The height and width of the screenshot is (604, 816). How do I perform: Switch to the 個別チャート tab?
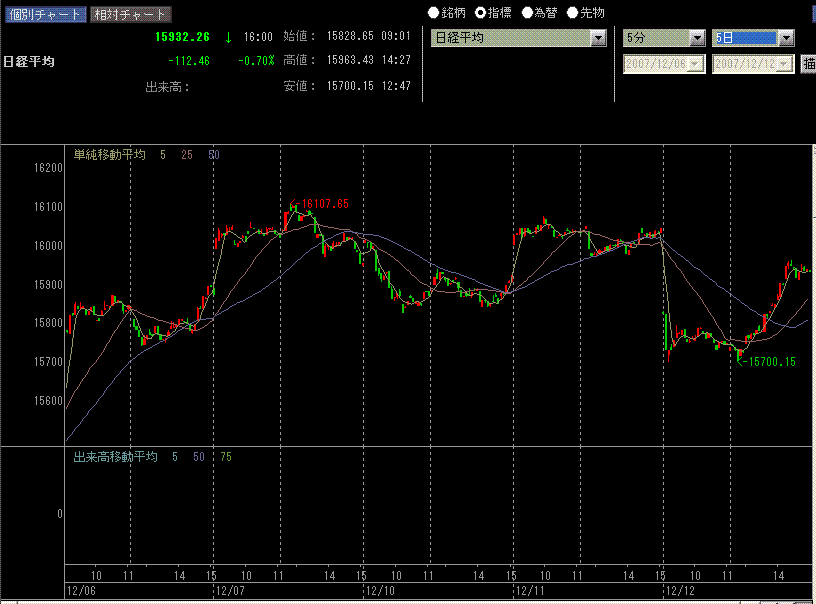(43, 15)
